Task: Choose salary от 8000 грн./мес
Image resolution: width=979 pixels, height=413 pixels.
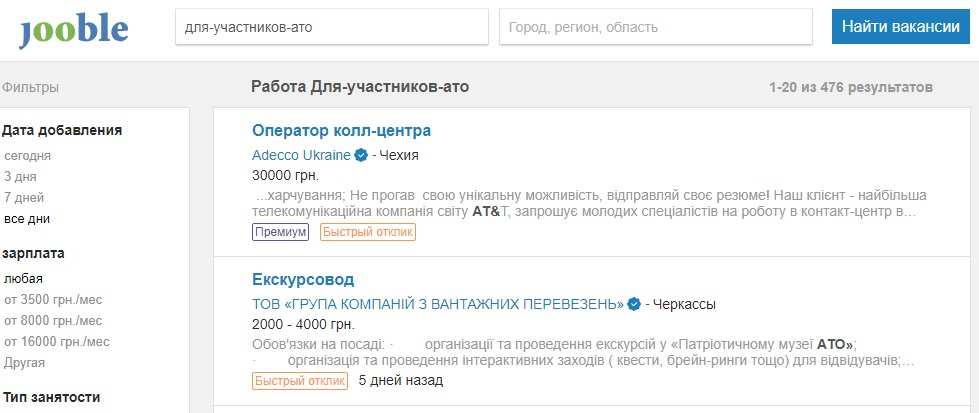Action: pos(53,321)
